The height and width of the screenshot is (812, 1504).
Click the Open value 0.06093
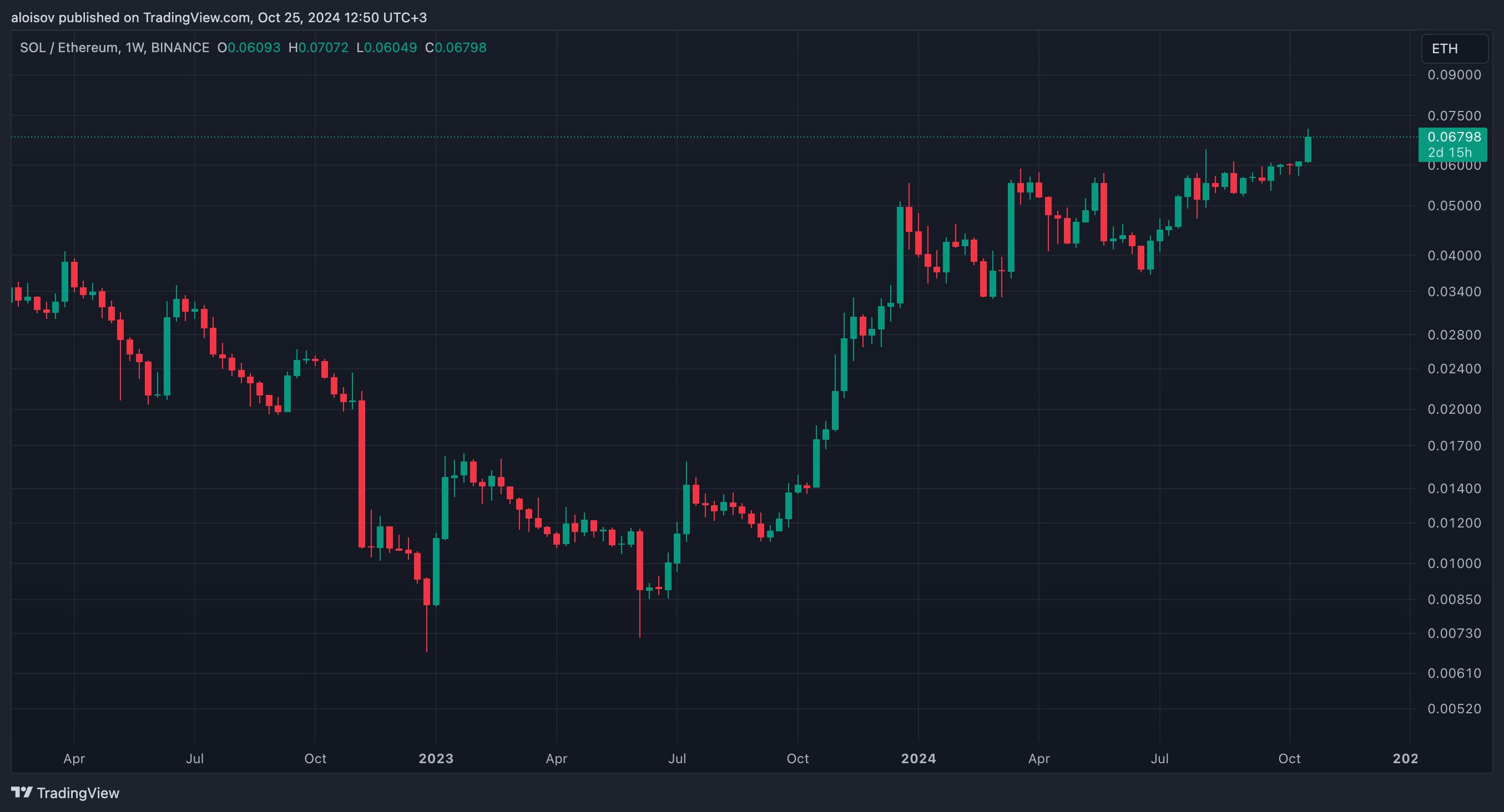[x=254, y=48]
